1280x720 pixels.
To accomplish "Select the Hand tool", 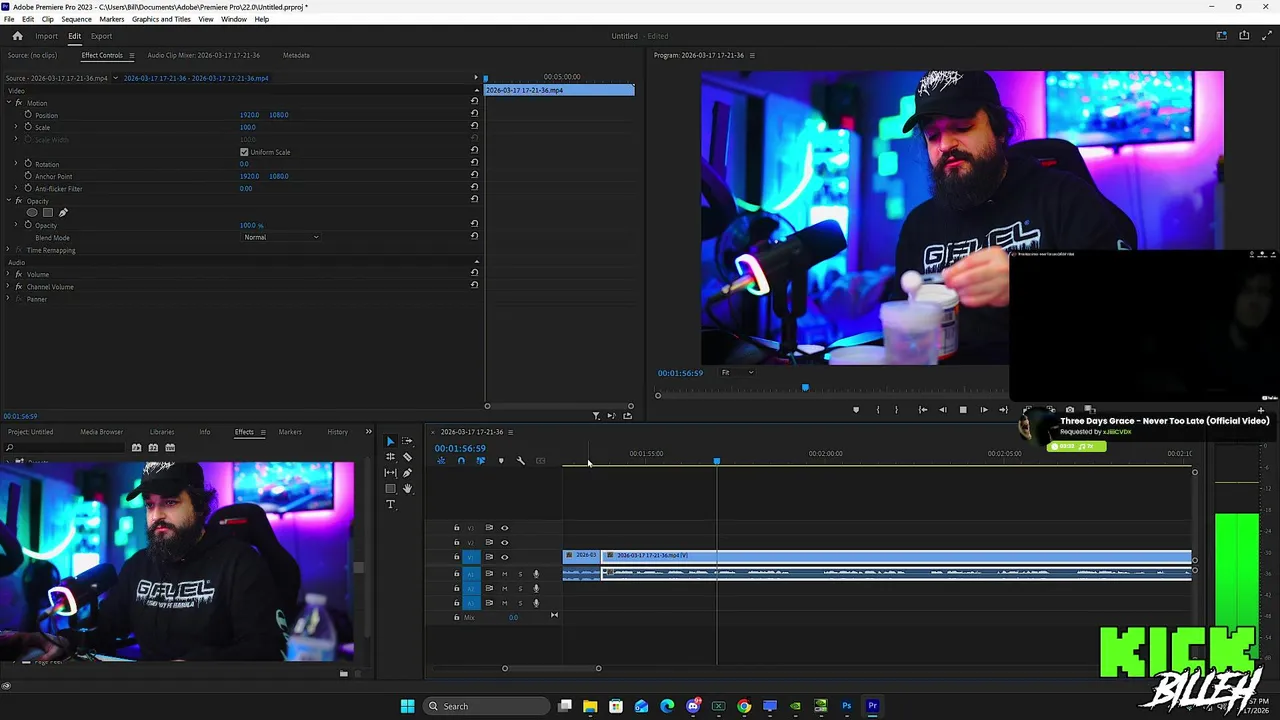I will (x=407, y=489).
